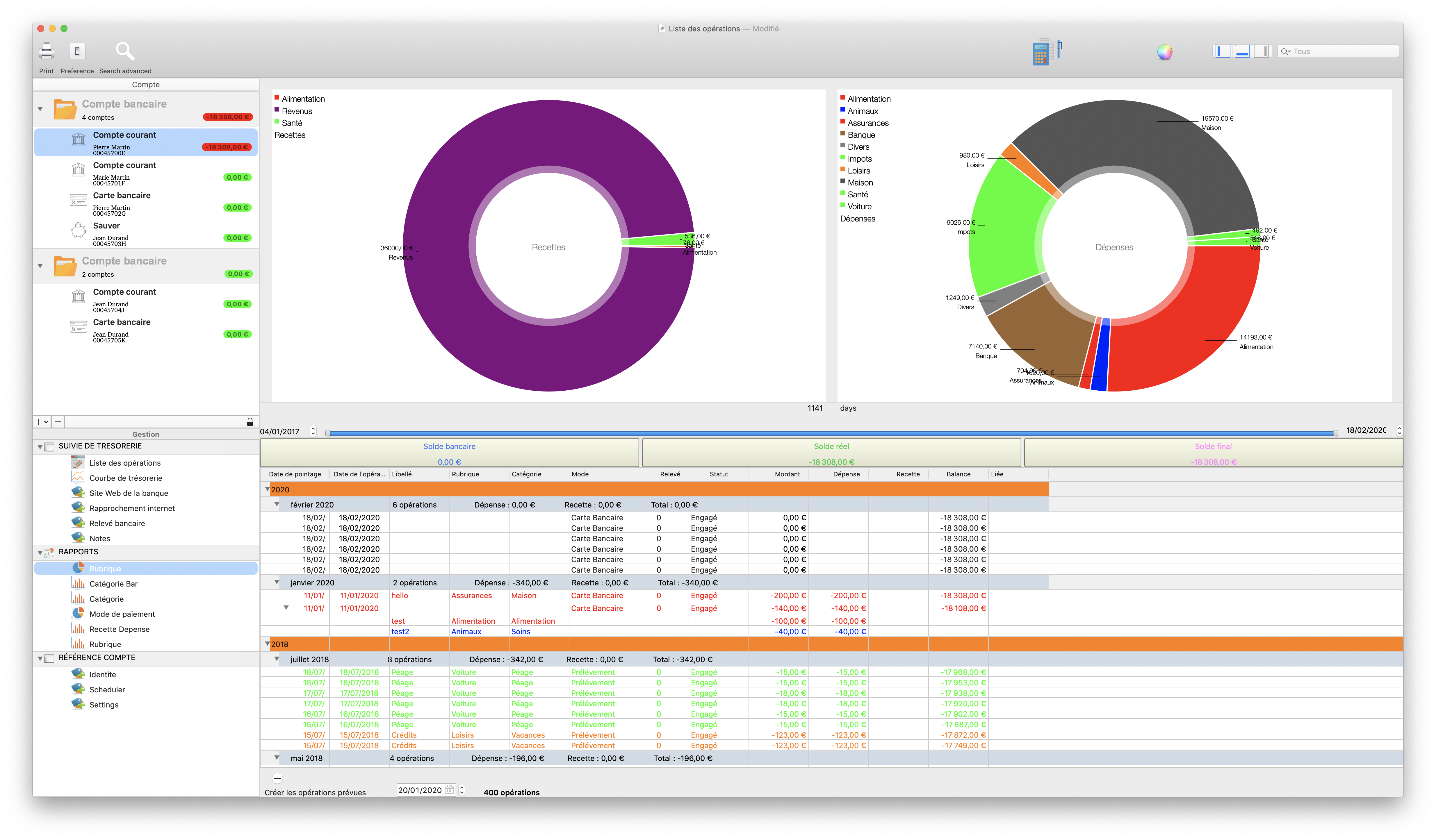Image resolution: width=1436 pixels, height=840 pixels.
Task: Click the lock icon below account list
Action: [x=250, y=422]
